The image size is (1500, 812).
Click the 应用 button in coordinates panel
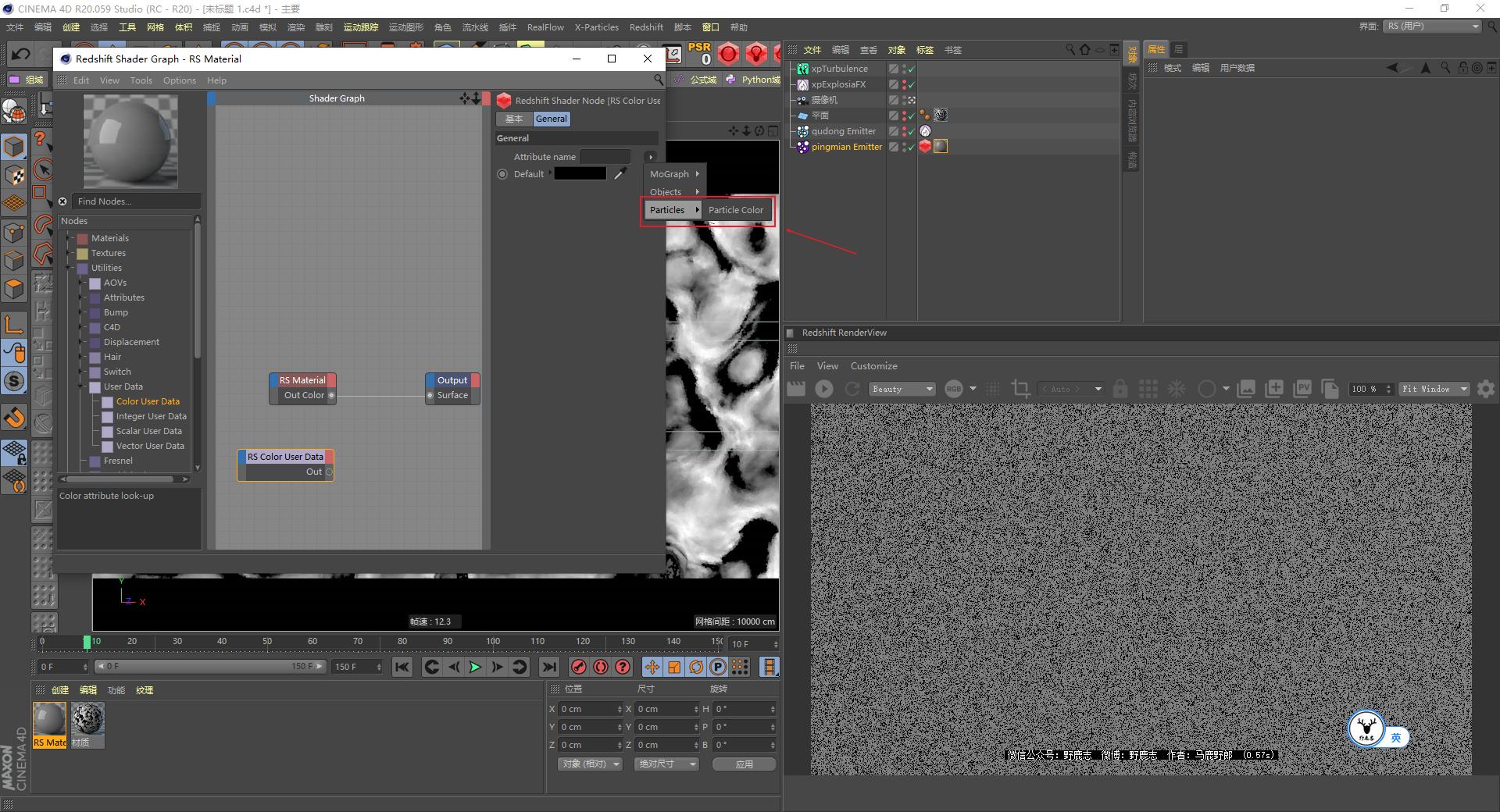point(743,764)
